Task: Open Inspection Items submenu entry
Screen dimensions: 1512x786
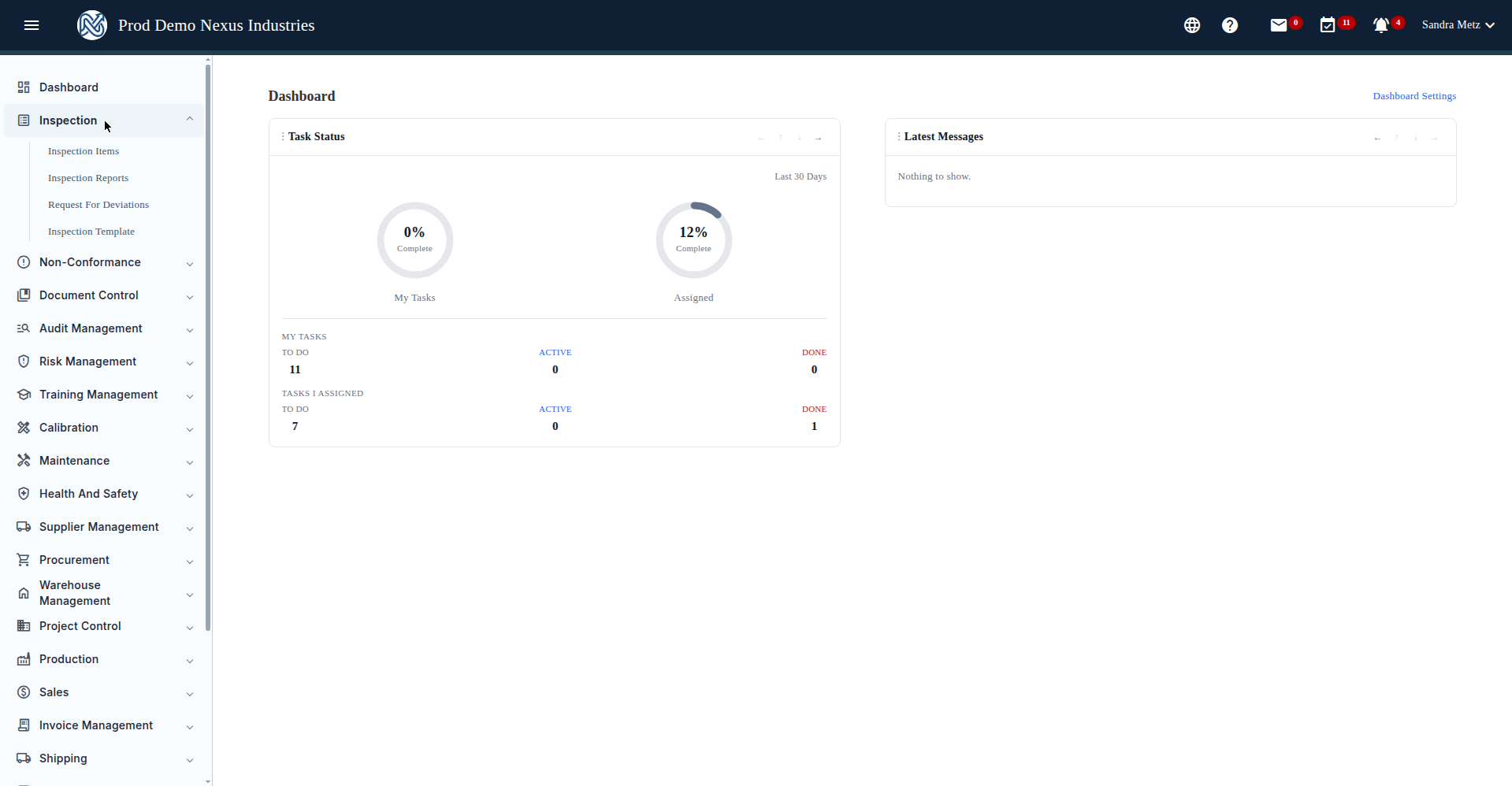Action: 84,151
